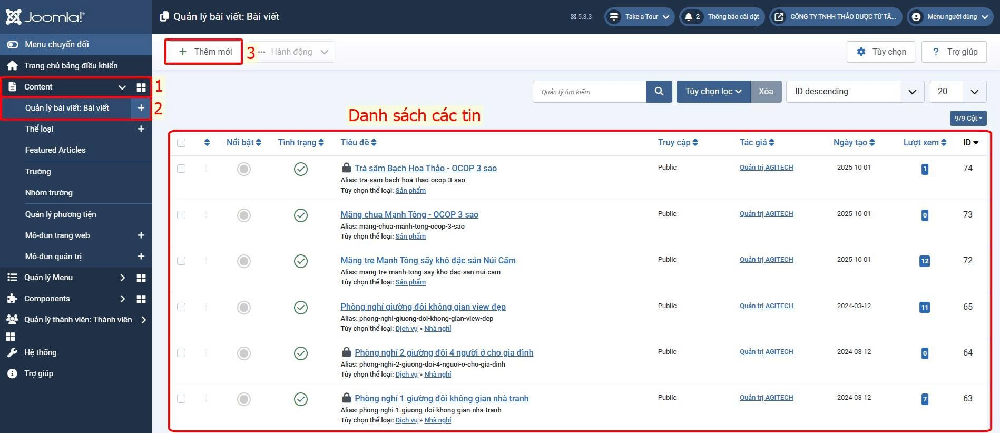Screen dimensions: 1002x438
Task: Expand the Tùy chọn lọc filter options
Action: point(713,91)
